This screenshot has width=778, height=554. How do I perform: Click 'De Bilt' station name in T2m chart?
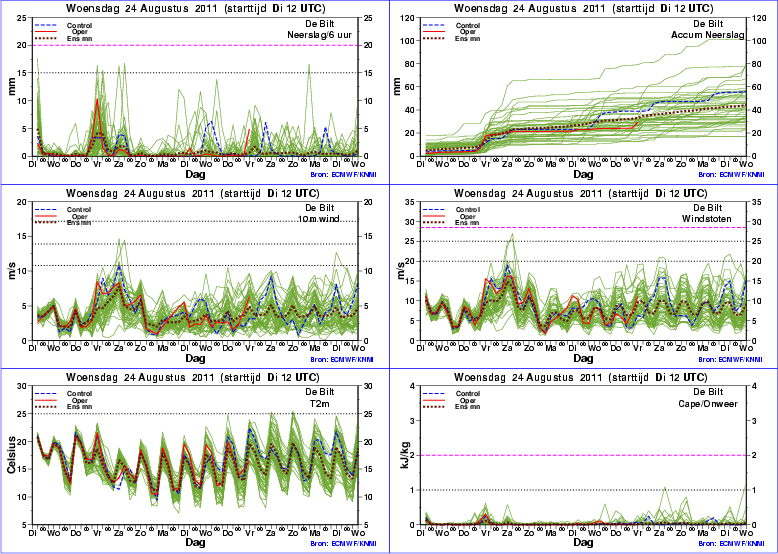[319, 392]
